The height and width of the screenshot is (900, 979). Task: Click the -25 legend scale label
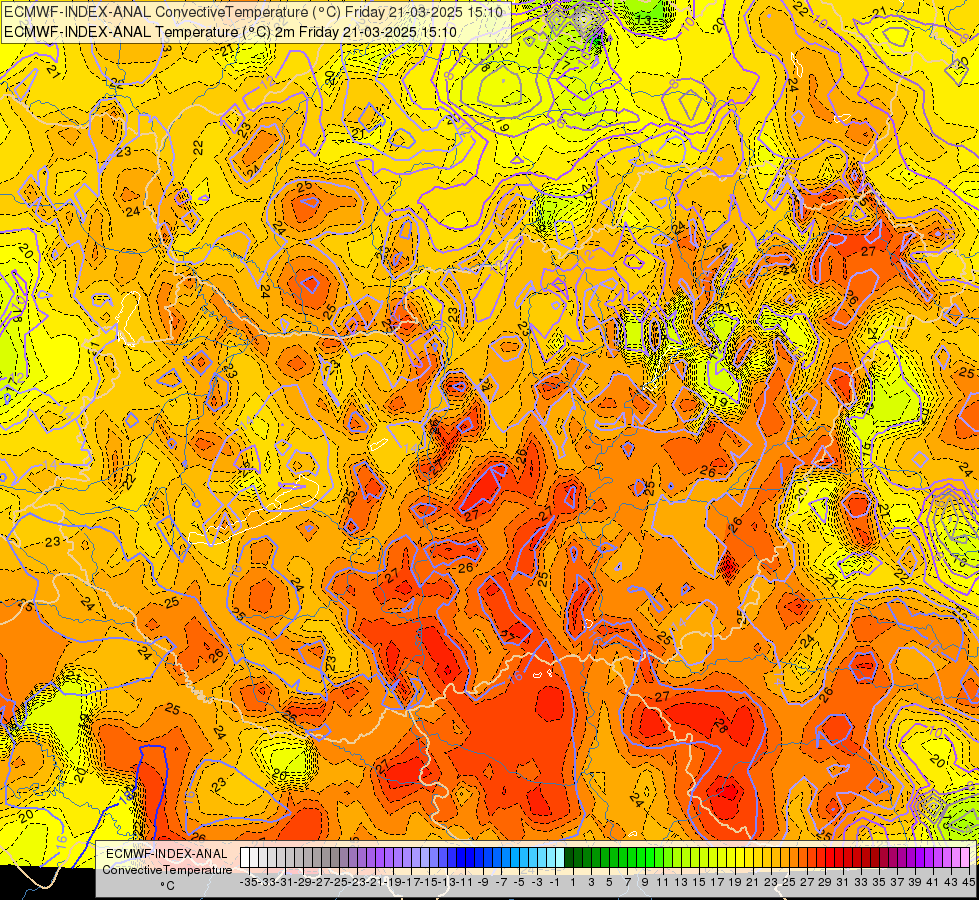coord(338,883)
